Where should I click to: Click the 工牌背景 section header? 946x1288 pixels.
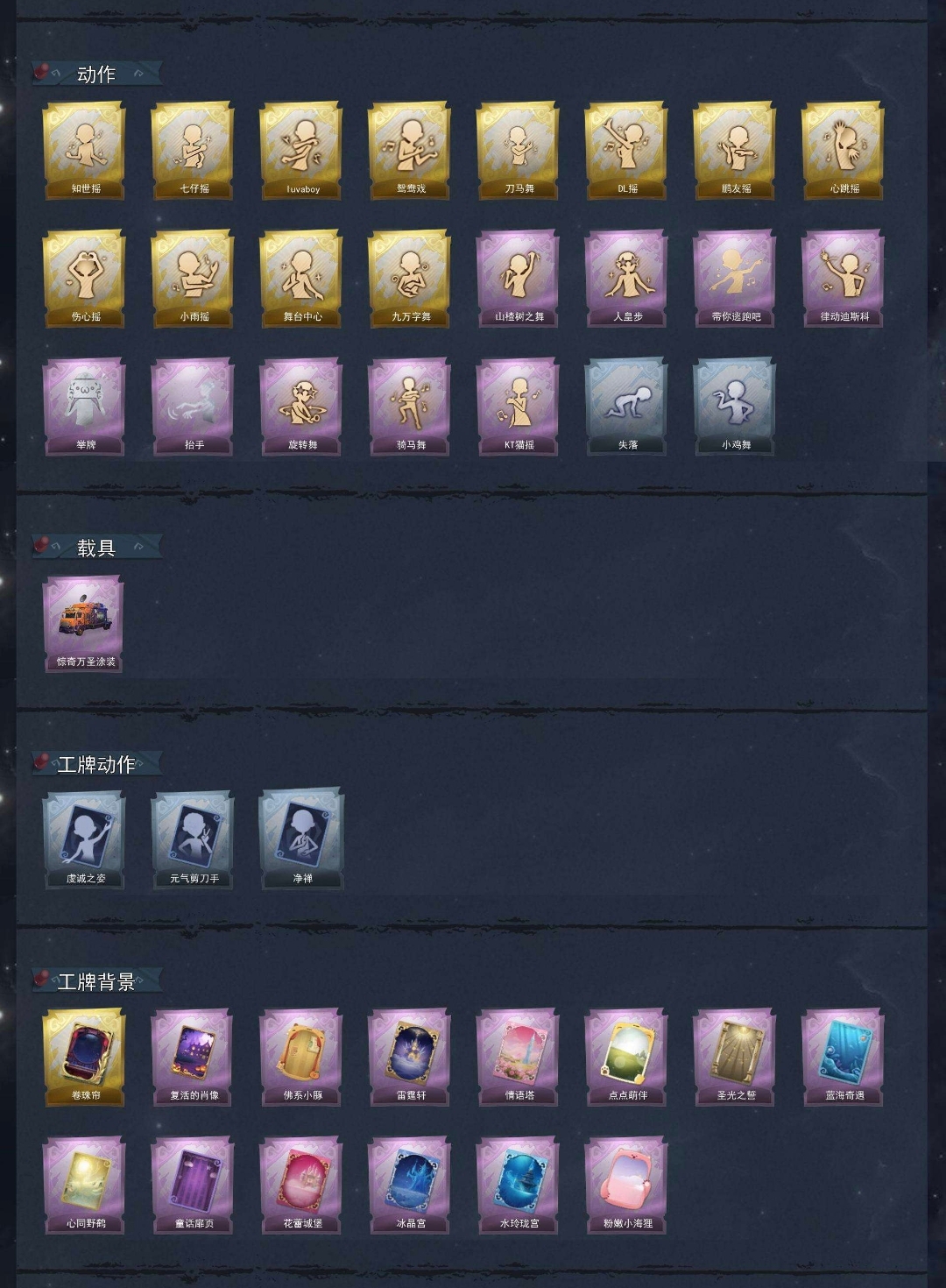pos(96,981)
